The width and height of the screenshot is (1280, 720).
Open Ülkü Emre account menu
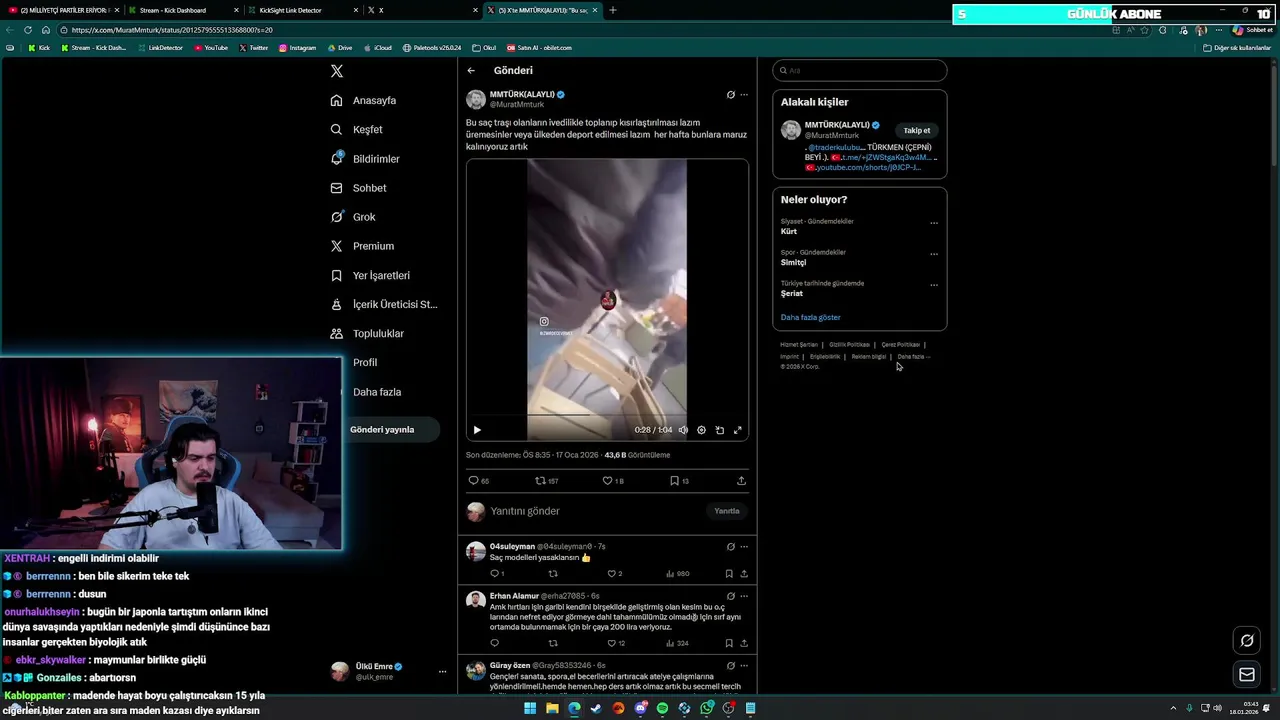point(391,671)
